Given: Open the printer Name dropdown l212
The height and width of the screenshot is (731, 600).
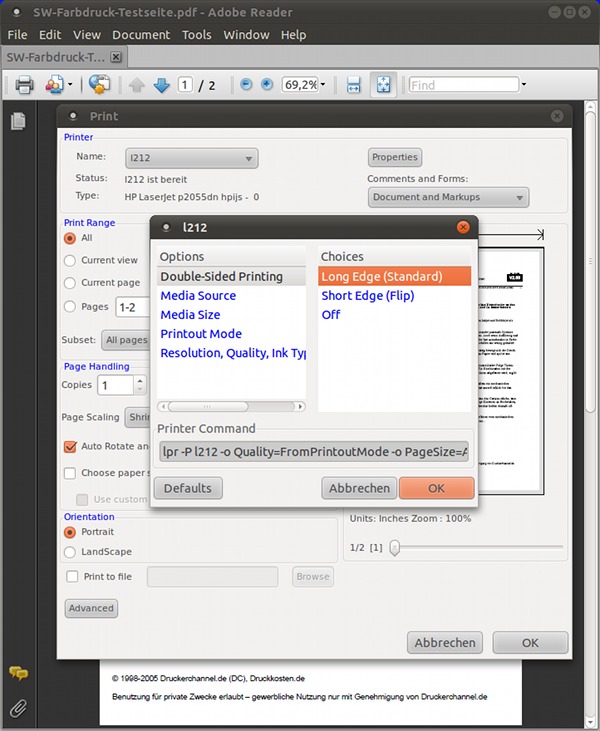Looking at the screenshot, I should (192, 158).
